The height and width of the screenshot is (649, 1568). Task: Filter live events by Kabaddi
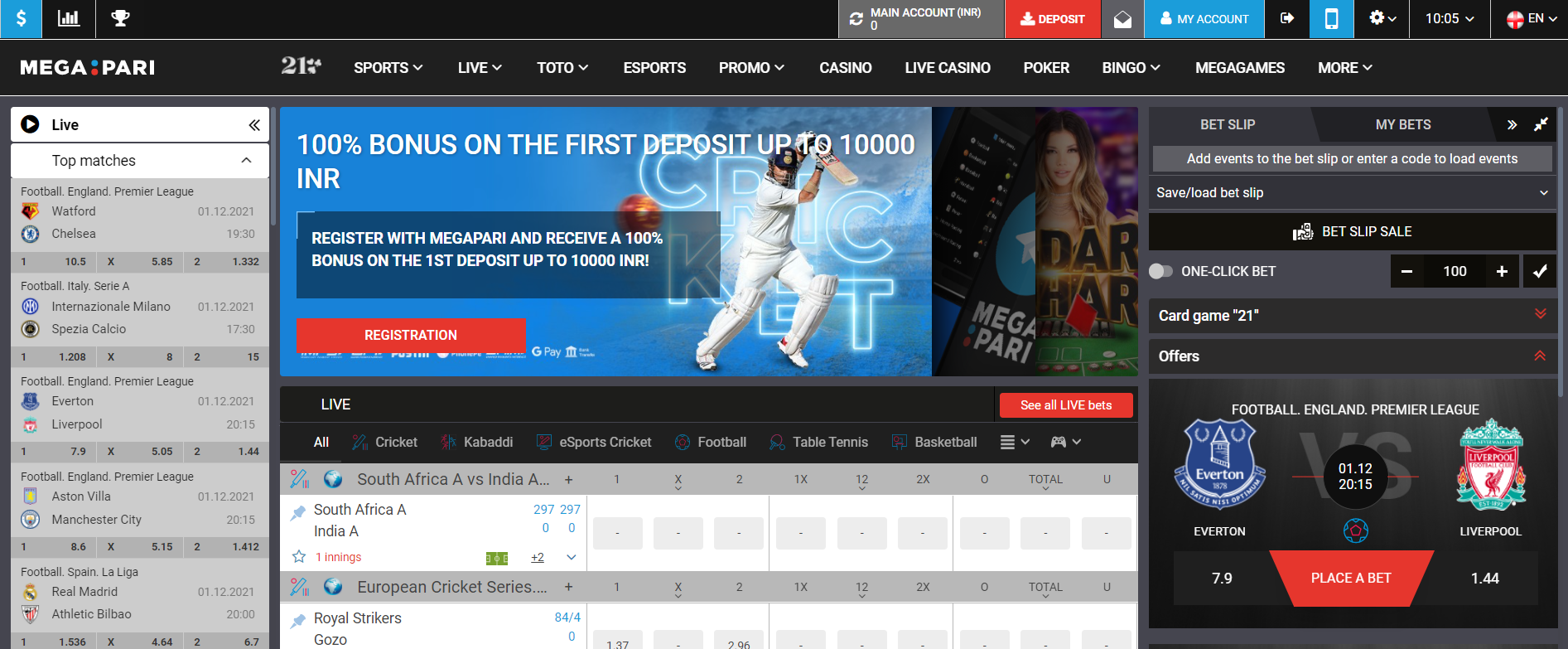point(477,443)
